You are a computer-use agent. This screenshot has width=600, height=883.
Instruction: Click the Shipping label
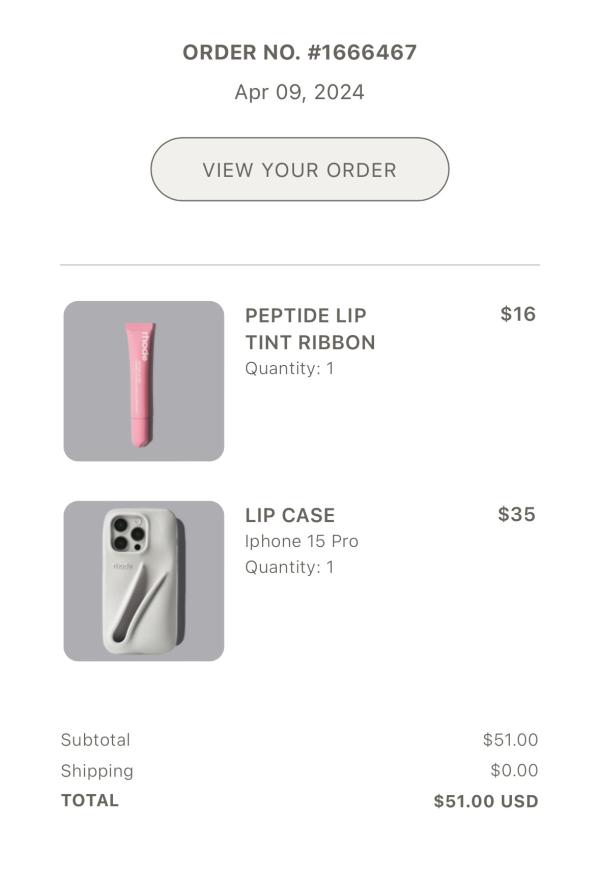click(x=97, y=770)
